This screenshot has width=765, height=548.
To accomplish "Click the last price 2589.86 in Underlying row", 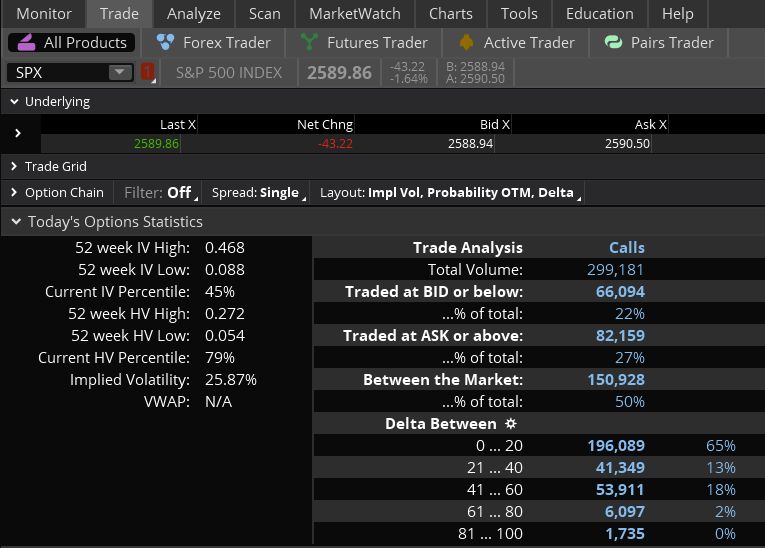I will (156, 143).
